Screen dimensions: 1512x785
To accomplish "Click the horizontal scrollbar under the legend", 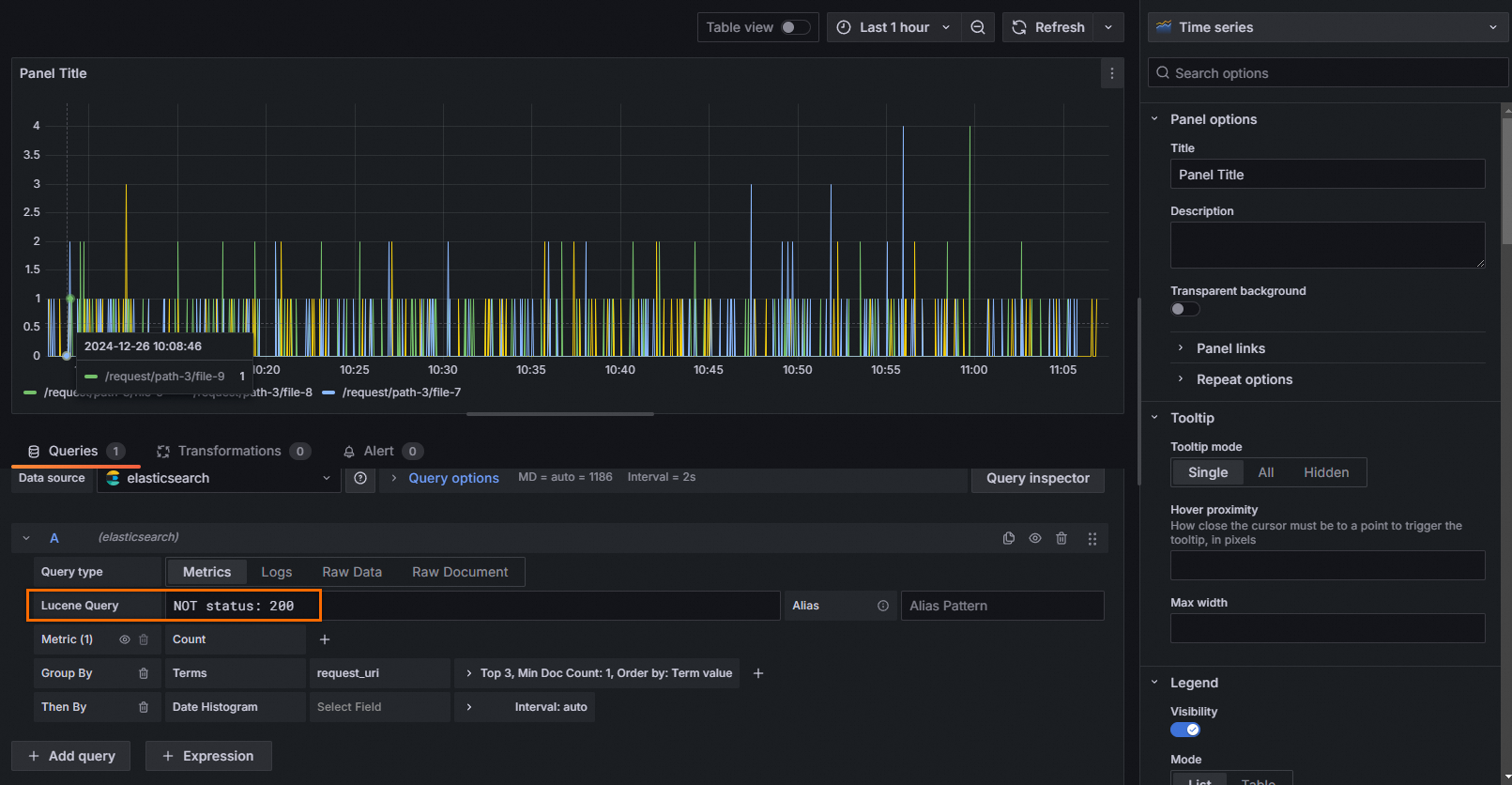I will (559, 413).
